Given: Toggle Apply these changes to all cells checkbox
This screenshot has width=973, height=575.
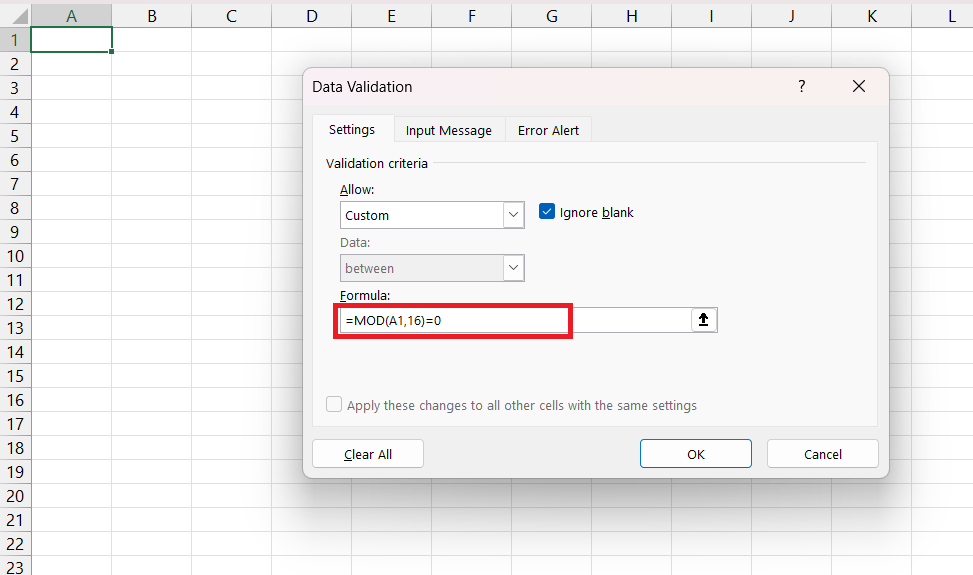Looking at the screenshot, I should (334, 404).
